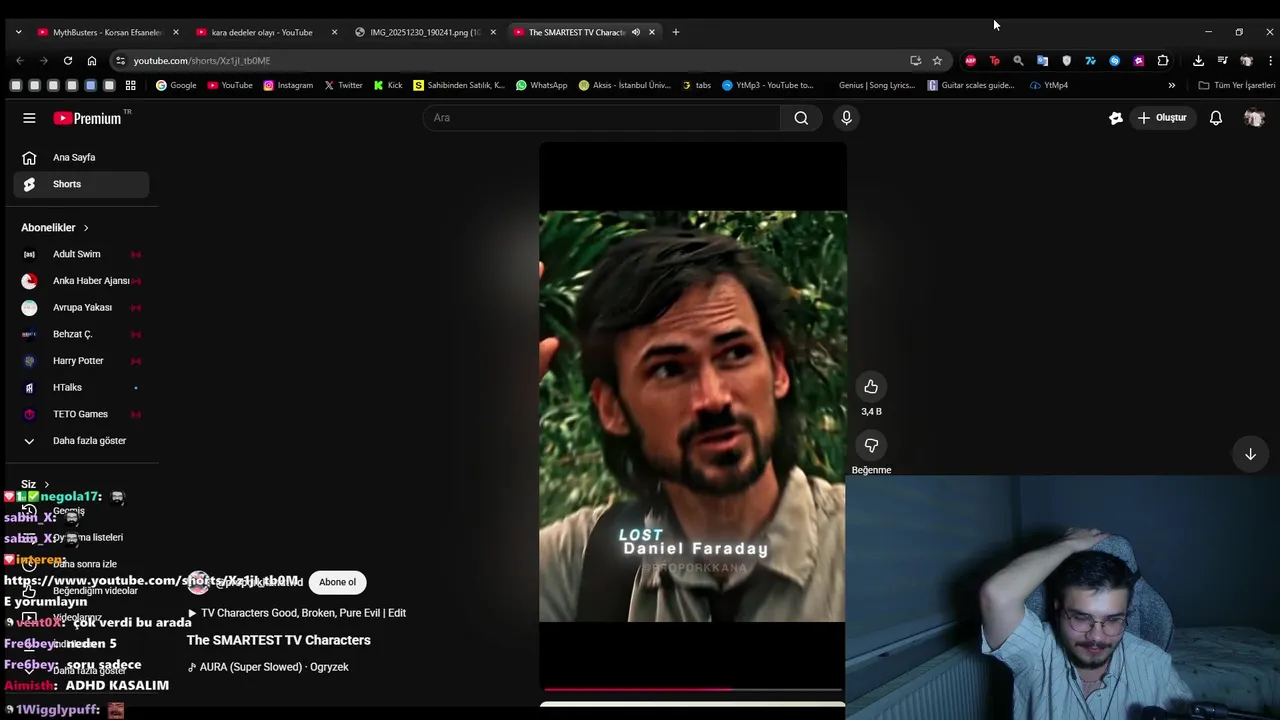Viewport: 1280px width, 720px height.
Task: Dislike the short via Beğenmeme thumb
Action: (871, 445)
